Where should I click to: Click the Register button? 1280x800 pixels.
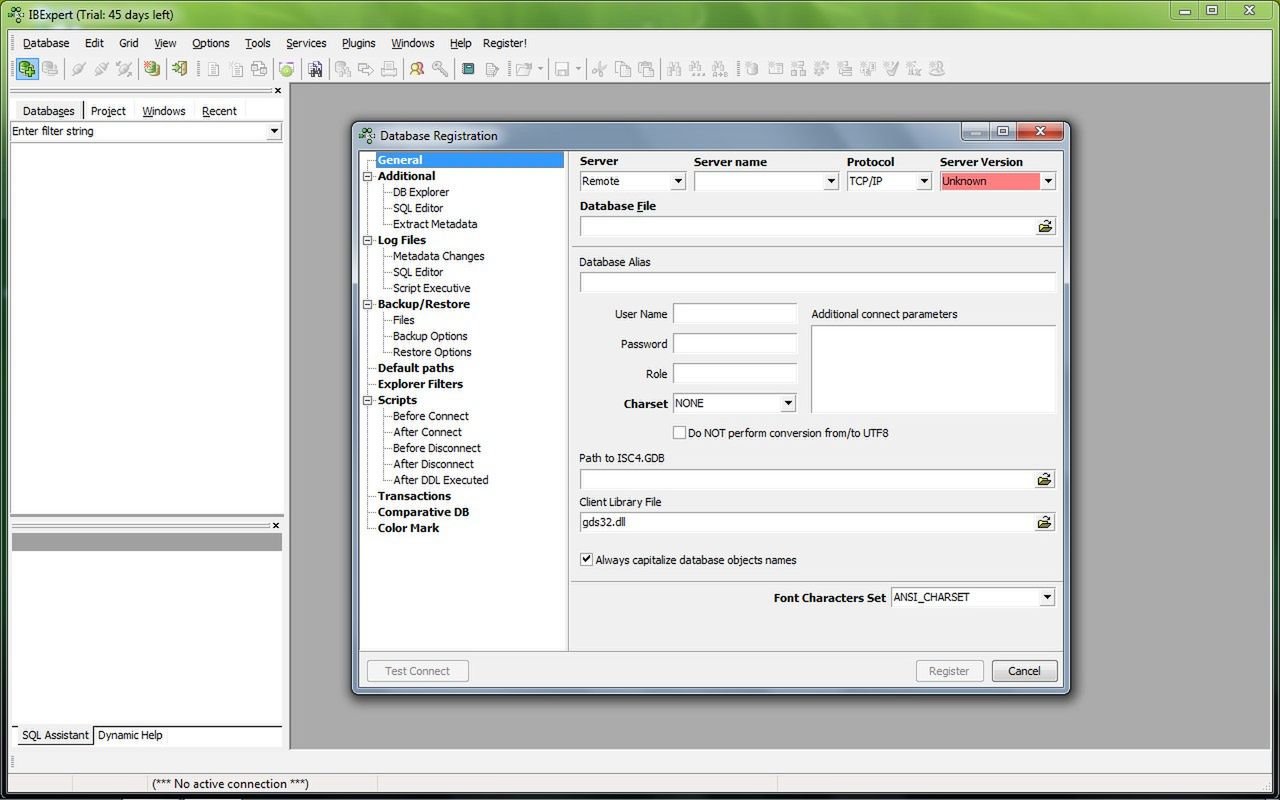pos(949,671)
